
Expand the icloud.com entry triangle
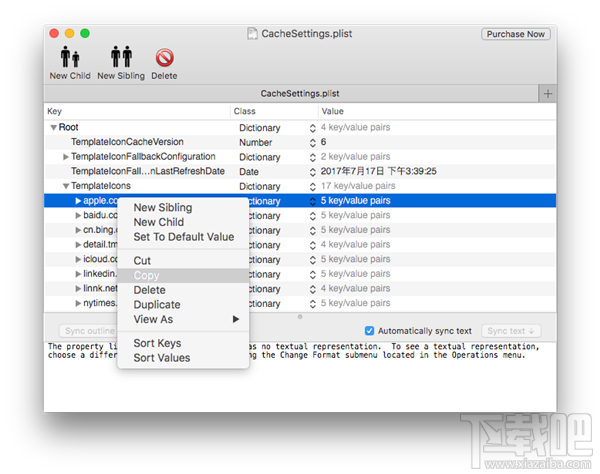pos(78,259)
